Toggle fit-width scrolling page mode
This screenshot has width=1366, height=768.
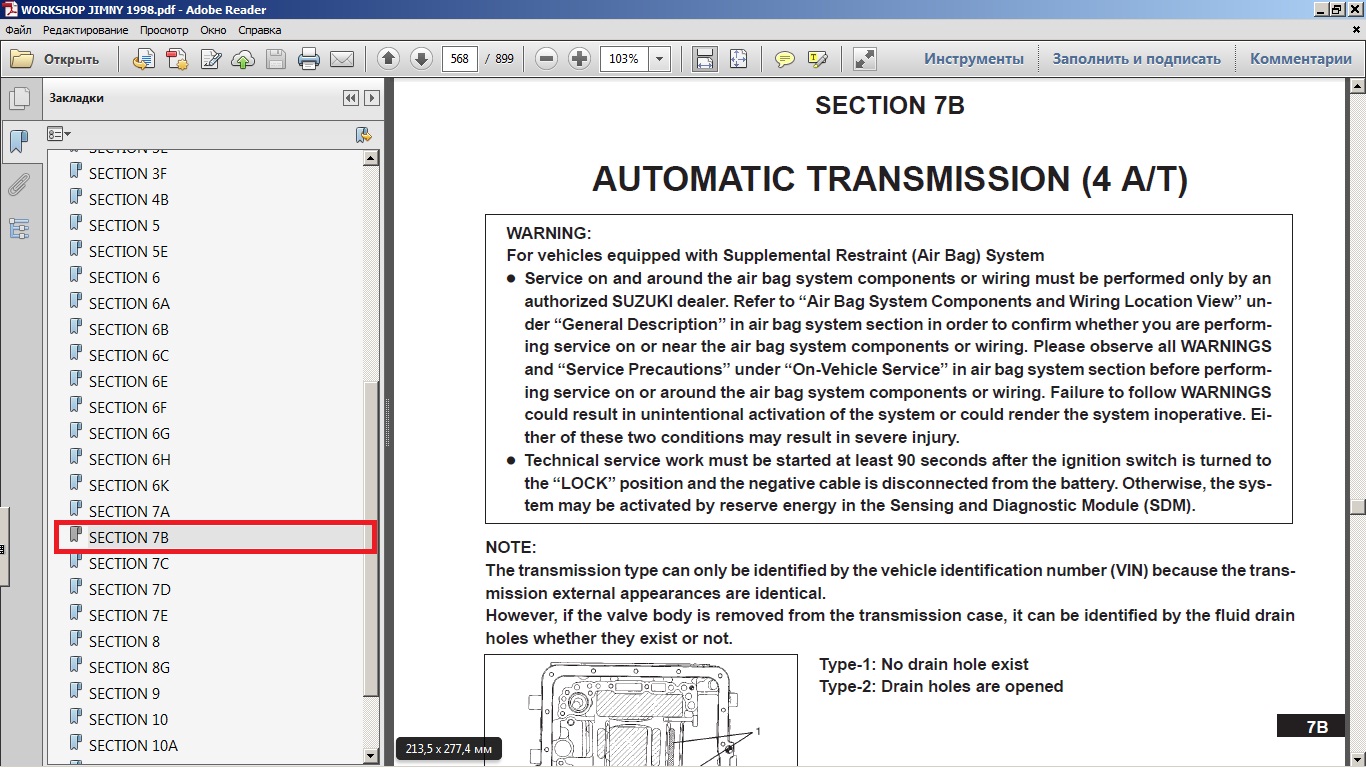pyautogui.click(x=705, y=59)
